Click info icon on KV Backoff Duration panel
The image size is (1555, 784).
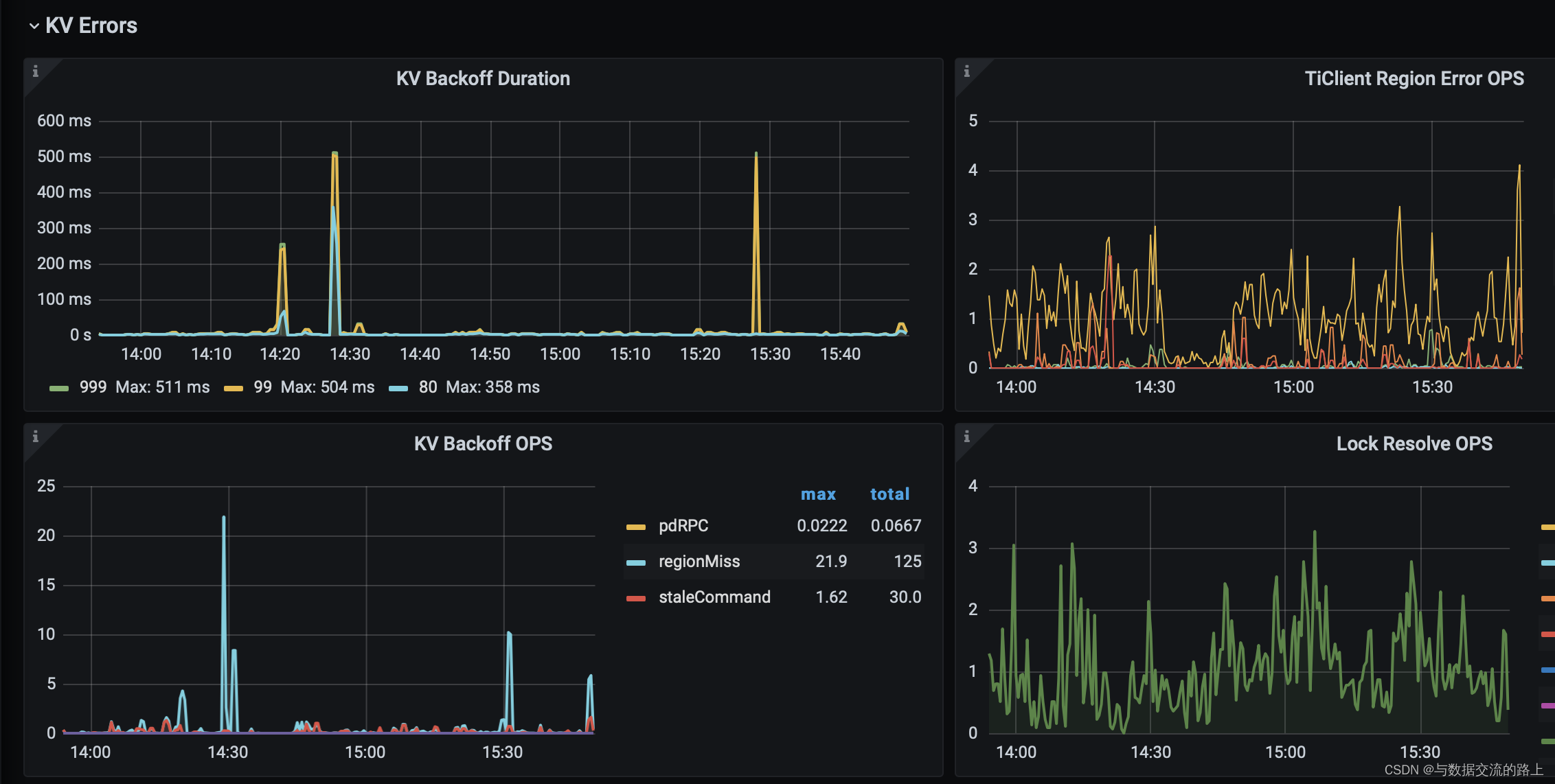pos(36,71)
